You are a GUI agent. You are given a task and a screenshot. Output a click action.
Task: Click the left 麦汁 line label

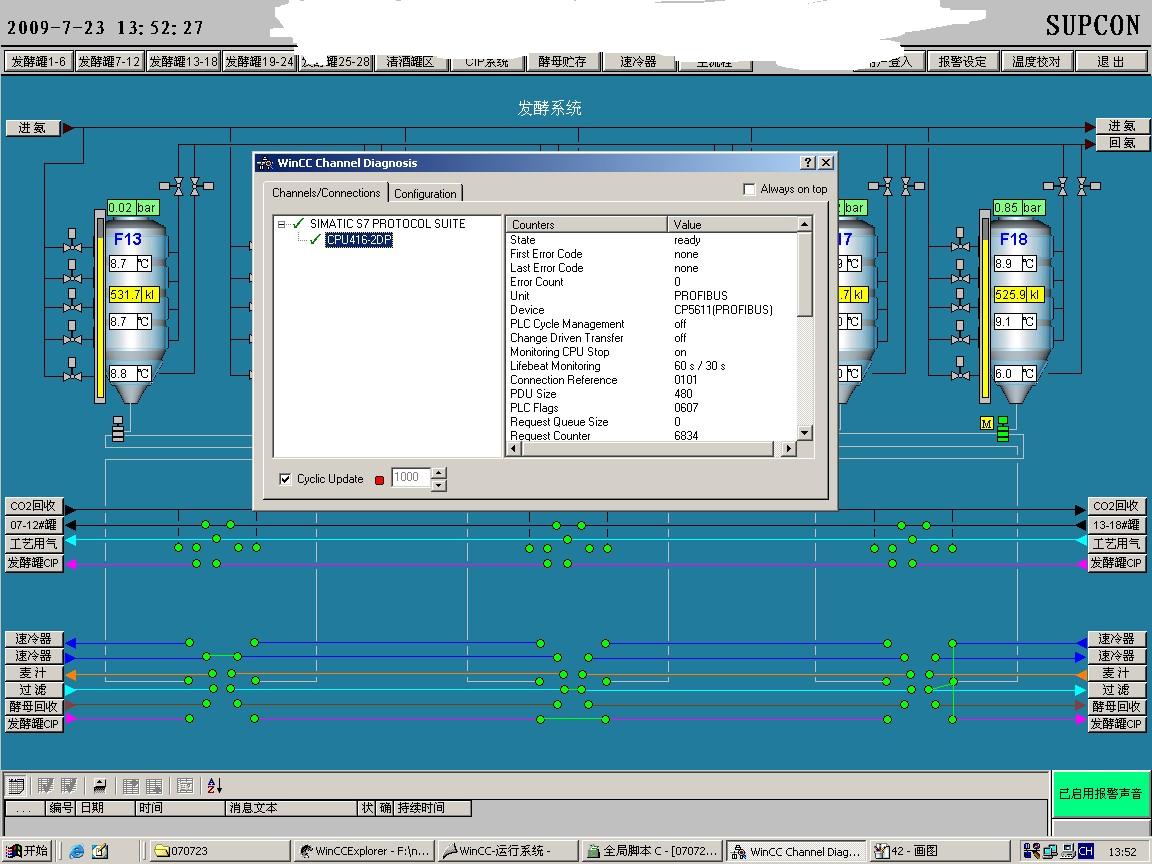coord(32,673)
